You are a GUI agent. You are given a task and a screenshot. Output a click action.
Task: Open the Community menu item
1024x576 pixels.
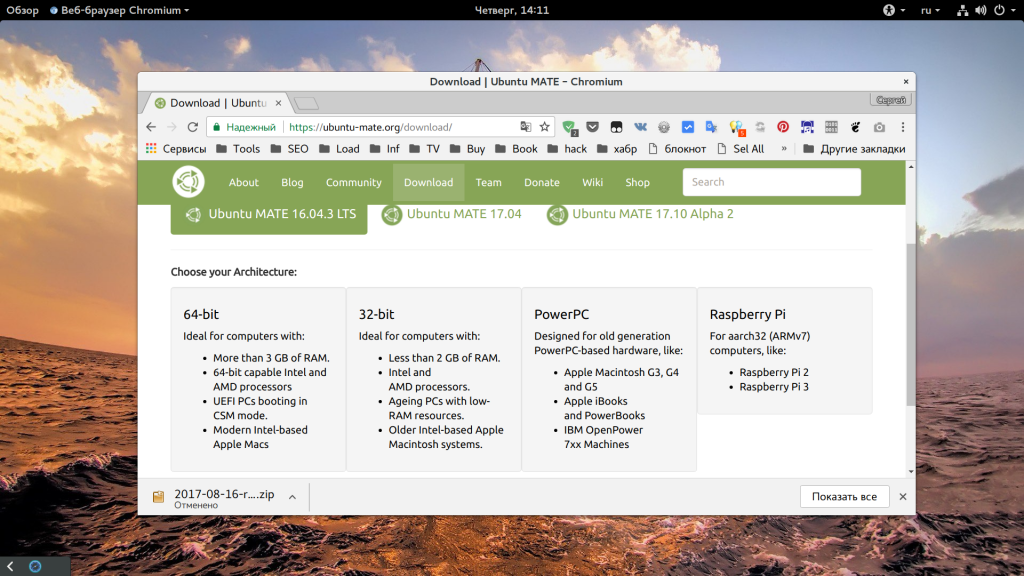pyautogui.click(x=353, y=182)
